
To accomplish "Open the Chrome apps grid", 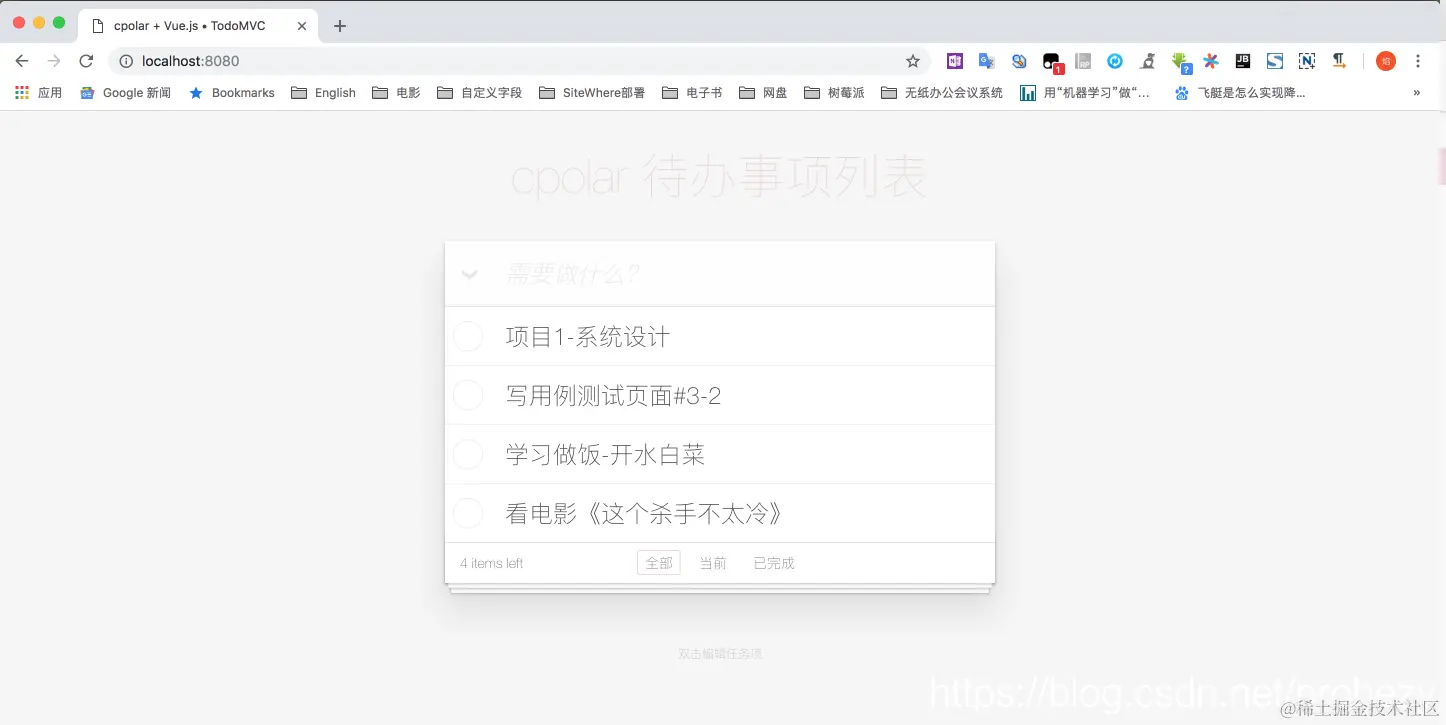I will [x=21, y=92].
